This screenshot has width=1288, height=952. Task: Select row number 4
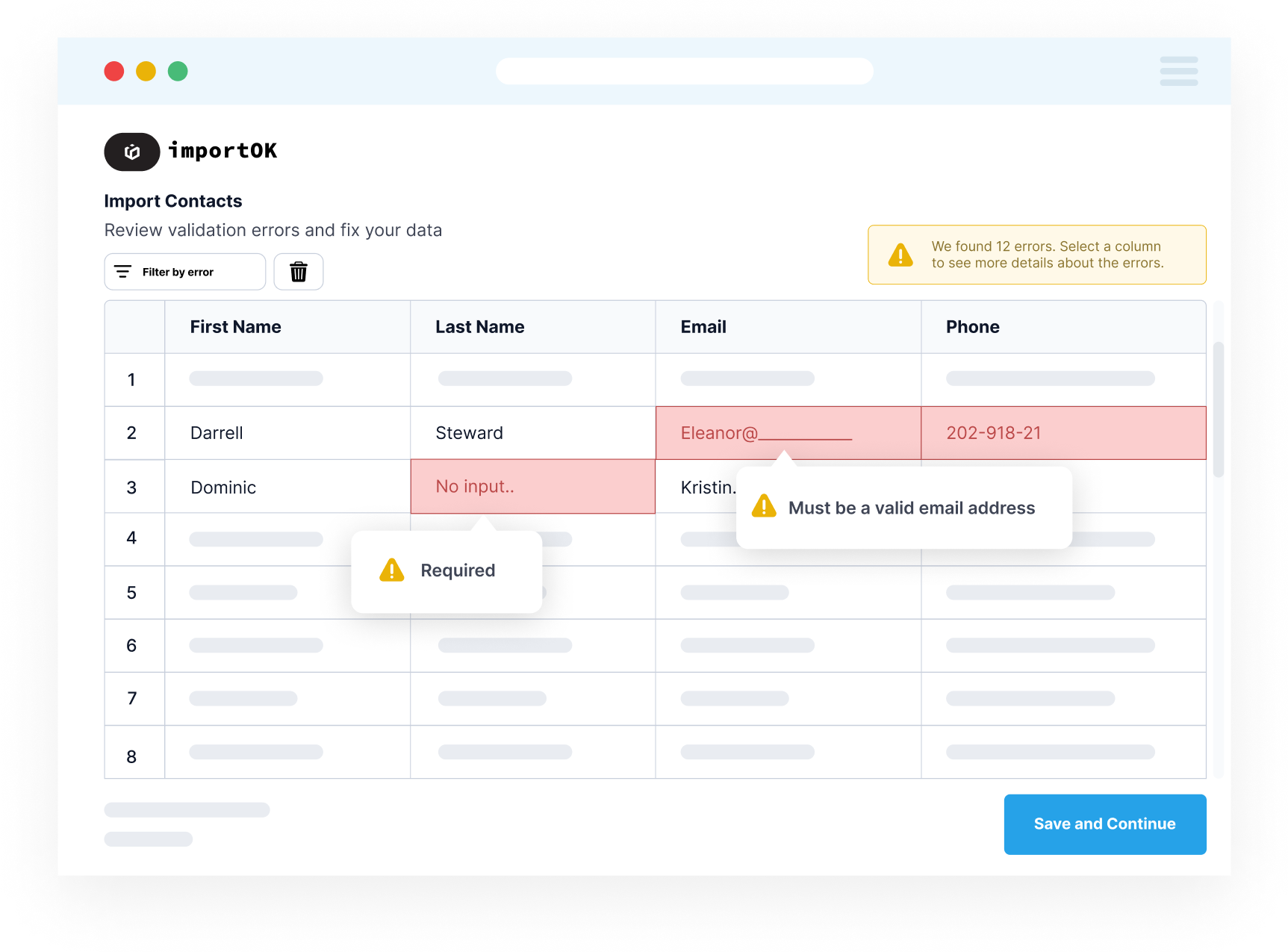(134, 538)
